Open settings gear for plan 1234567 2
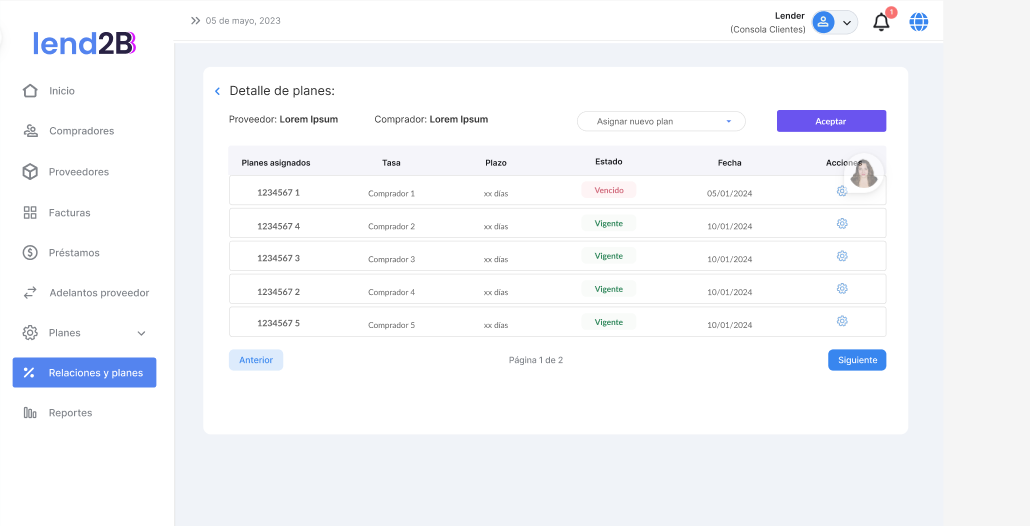This screenshot has height=526, width=1030. click(x=842, y=289)
